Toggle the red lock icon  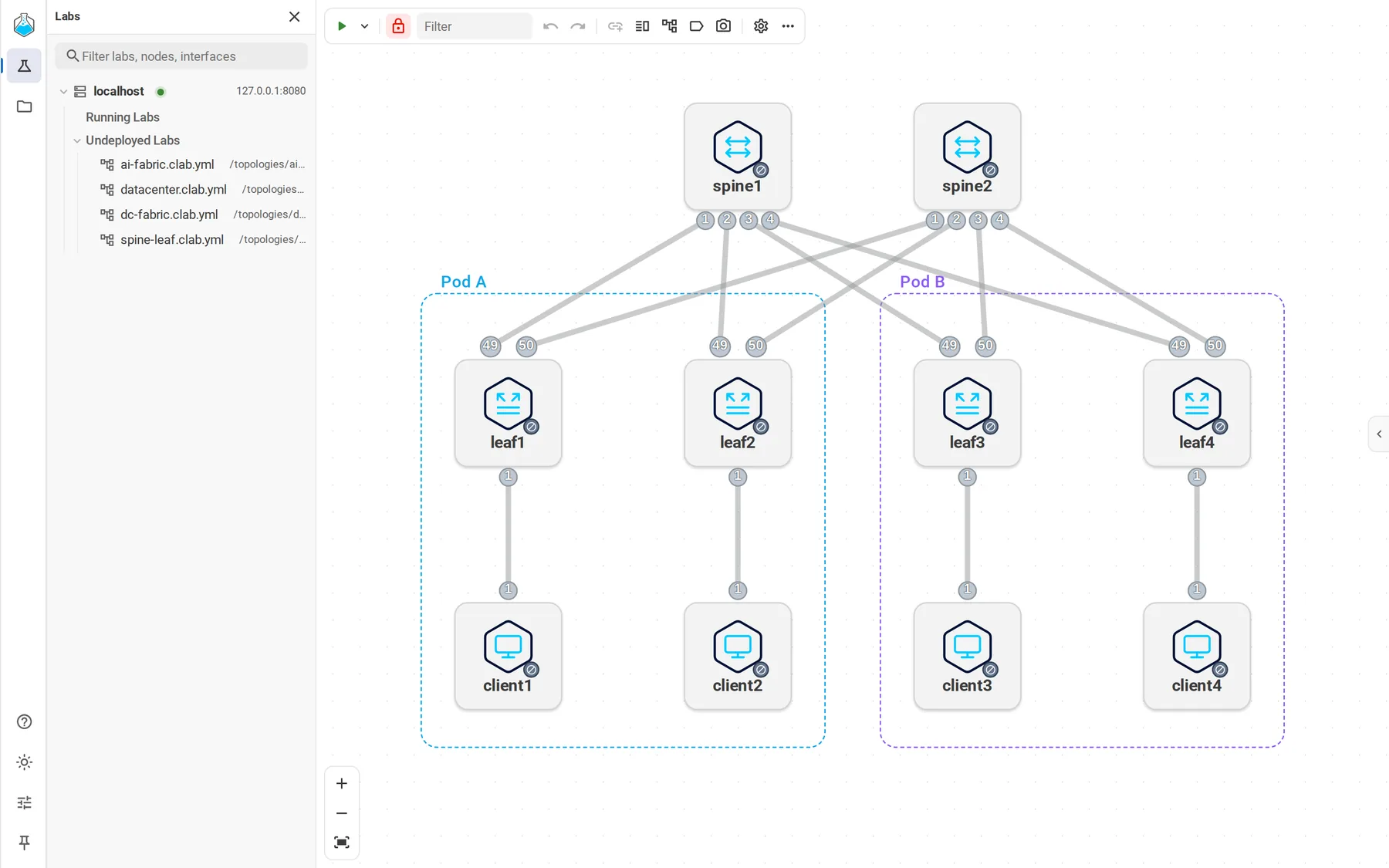click(x=398, y=26)
